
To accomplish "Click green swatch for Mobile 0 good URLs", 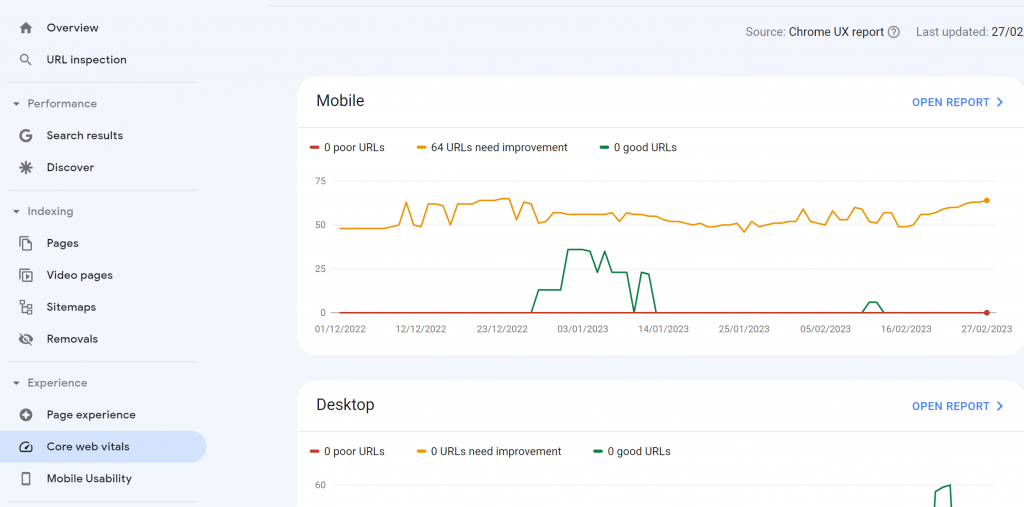I will pyautogui.click(x=604, y=148).
